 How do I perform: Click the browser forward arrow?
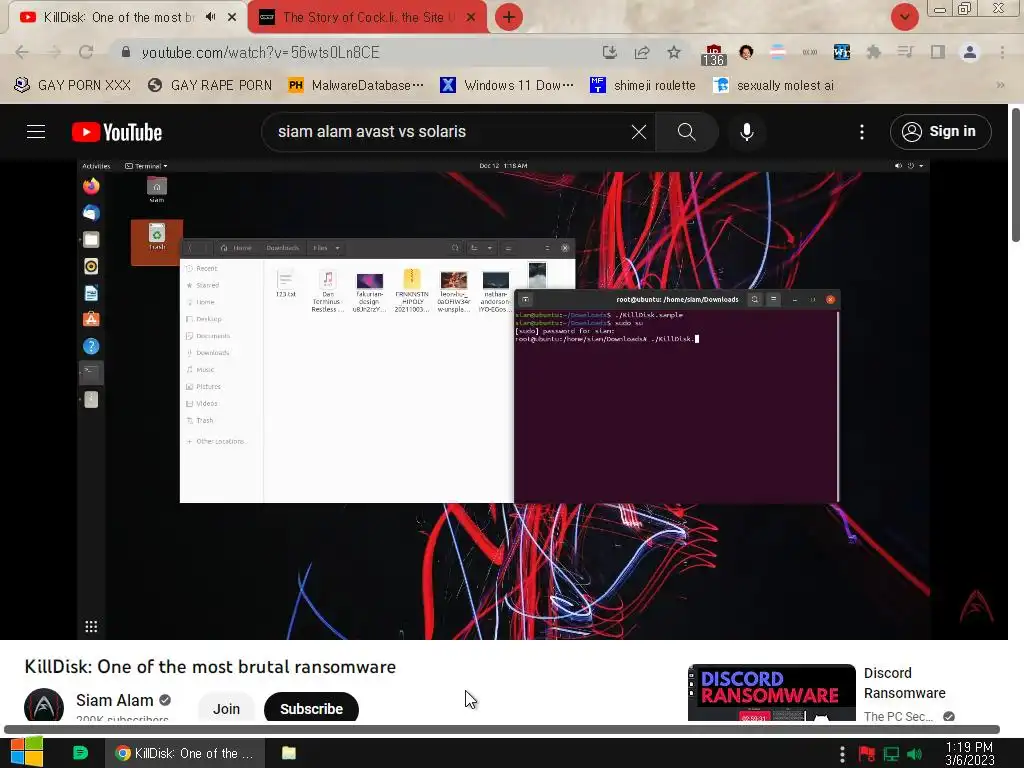tap(54, 52)
